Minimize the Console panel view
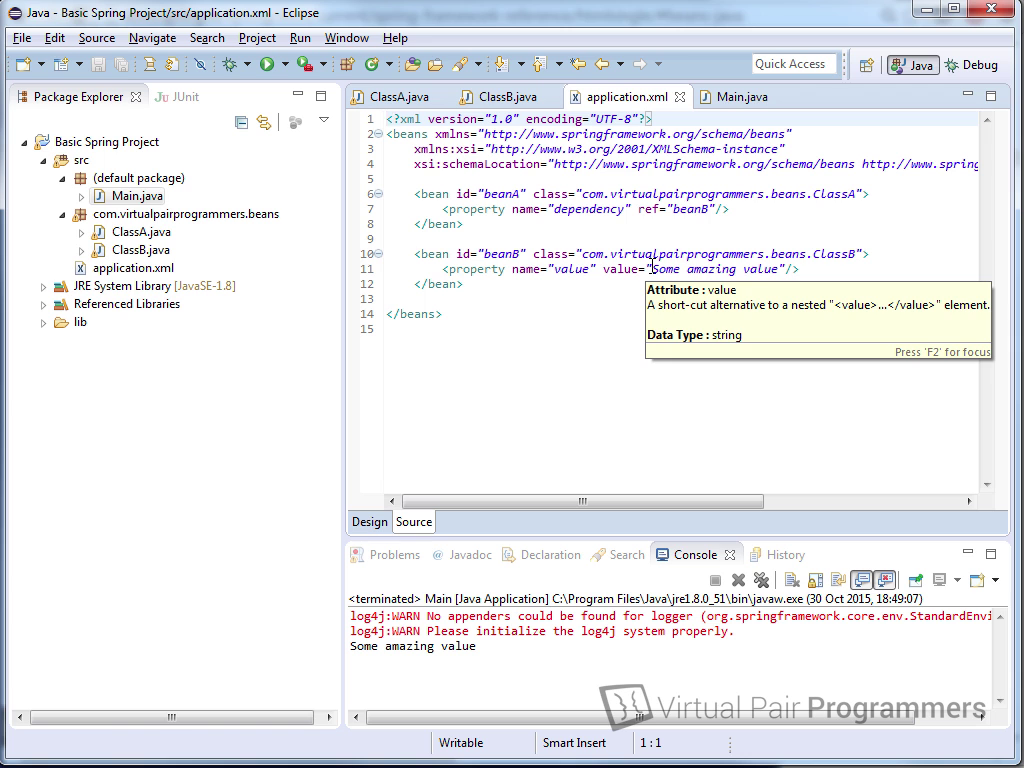The height and width of the screenshot is (768, 1024). 968,552
